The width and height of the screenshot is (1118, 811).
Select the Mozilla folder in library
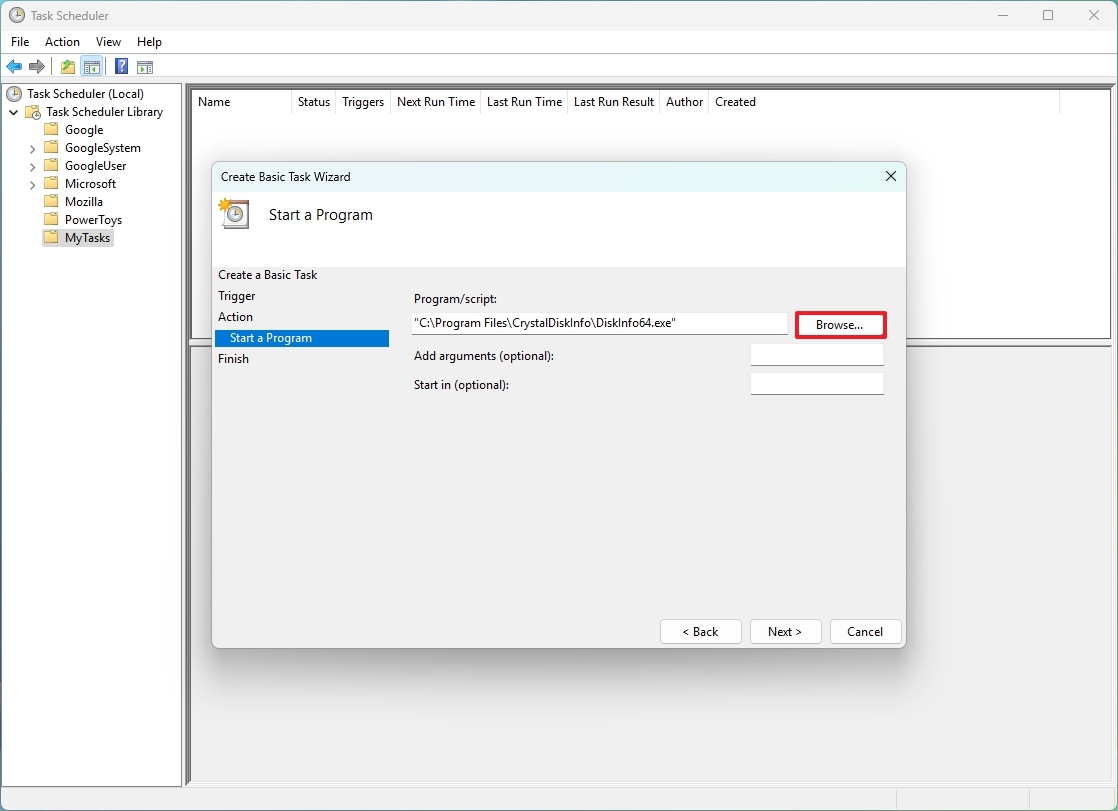pyautogui.click(x=83, y=202)
